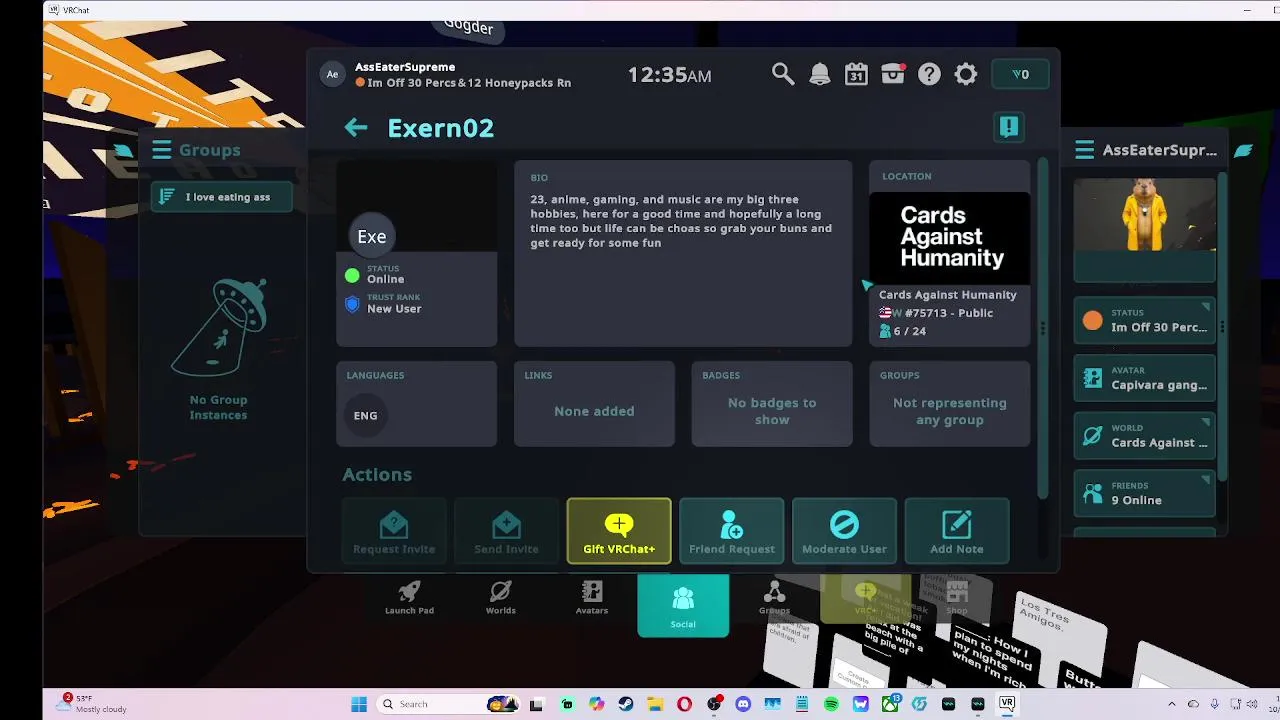
Task: Open Opera browser from the taskbar
Action: tap(684, 704)
